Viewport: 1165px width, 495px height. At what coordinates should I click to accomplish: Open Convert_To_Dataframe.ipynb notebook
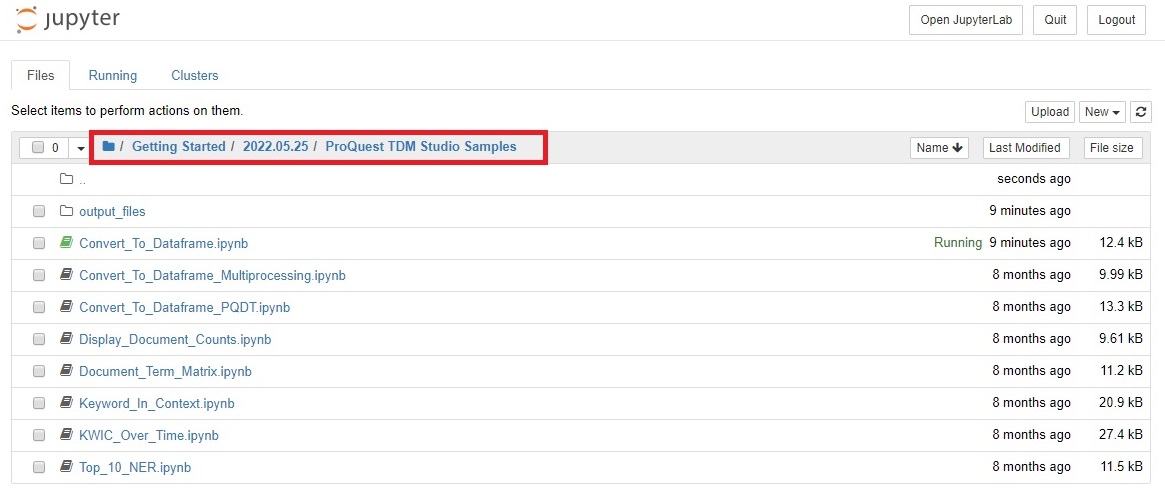tap(163, 243)
